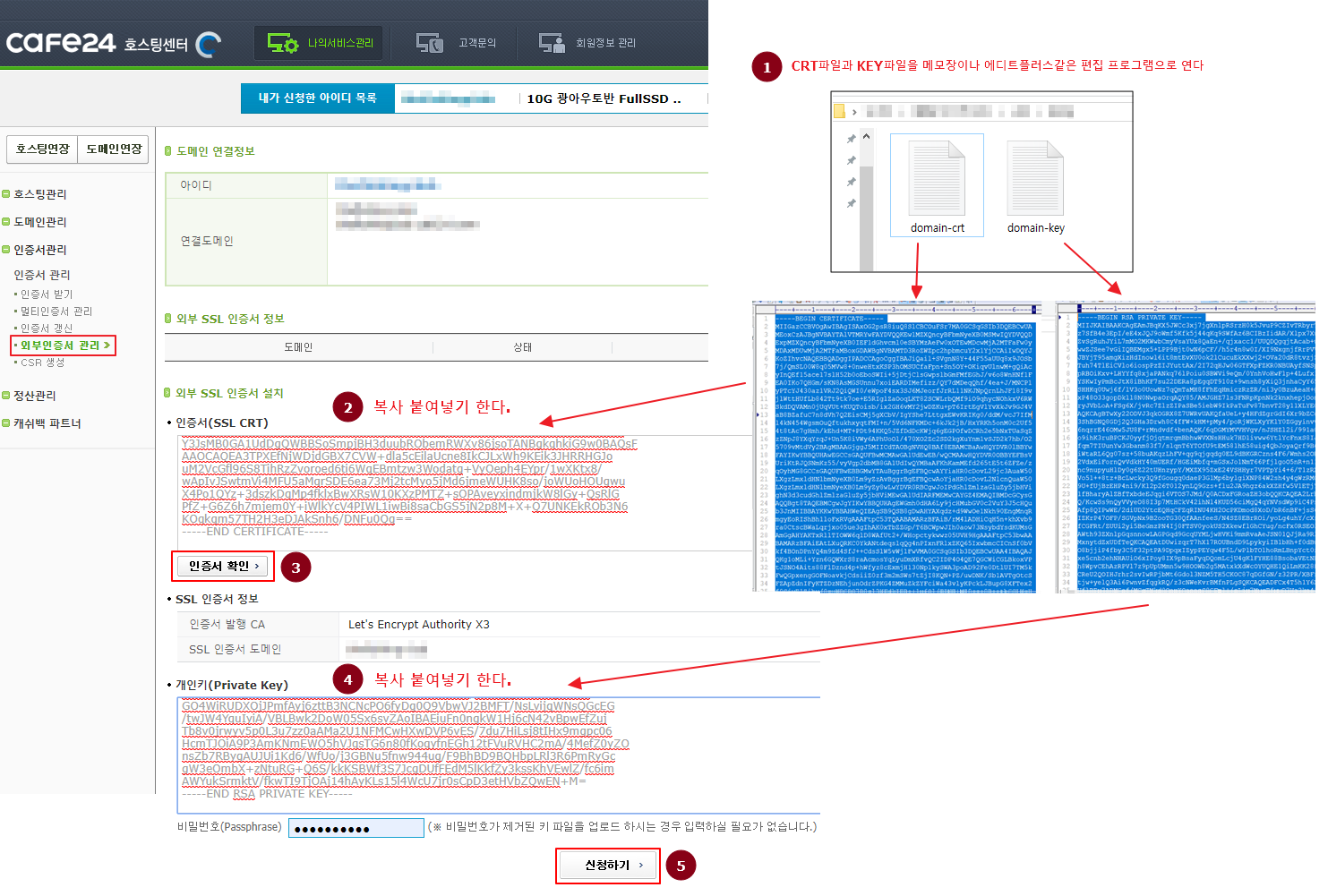Click the first pin icon in explorer sidebar
This screenshot has height=896, width=1328.
[x=852, y=139]
